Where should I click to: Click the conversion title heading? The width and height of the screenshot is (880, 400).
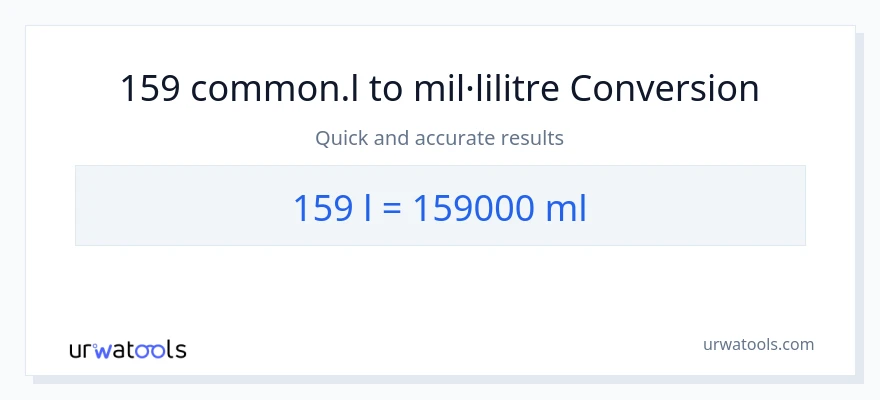pyautogui.click(x=440, y=89)
